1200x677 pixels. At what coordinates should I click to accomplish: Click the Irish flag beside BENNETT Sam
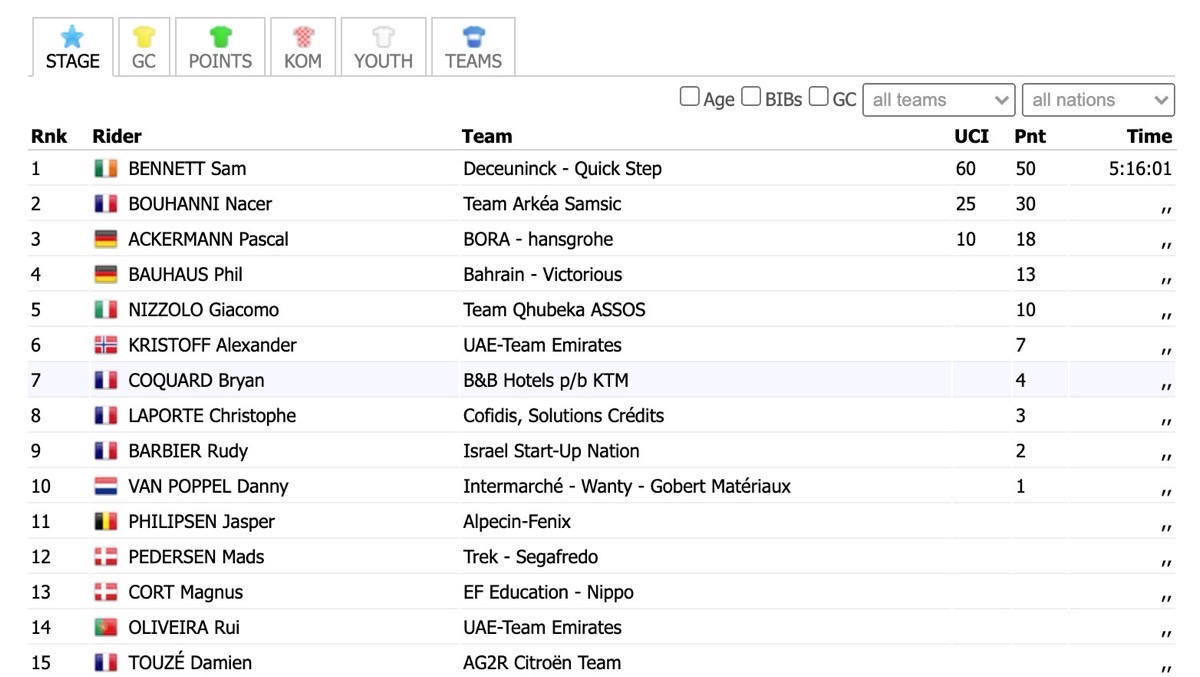[x=106, y=169]
